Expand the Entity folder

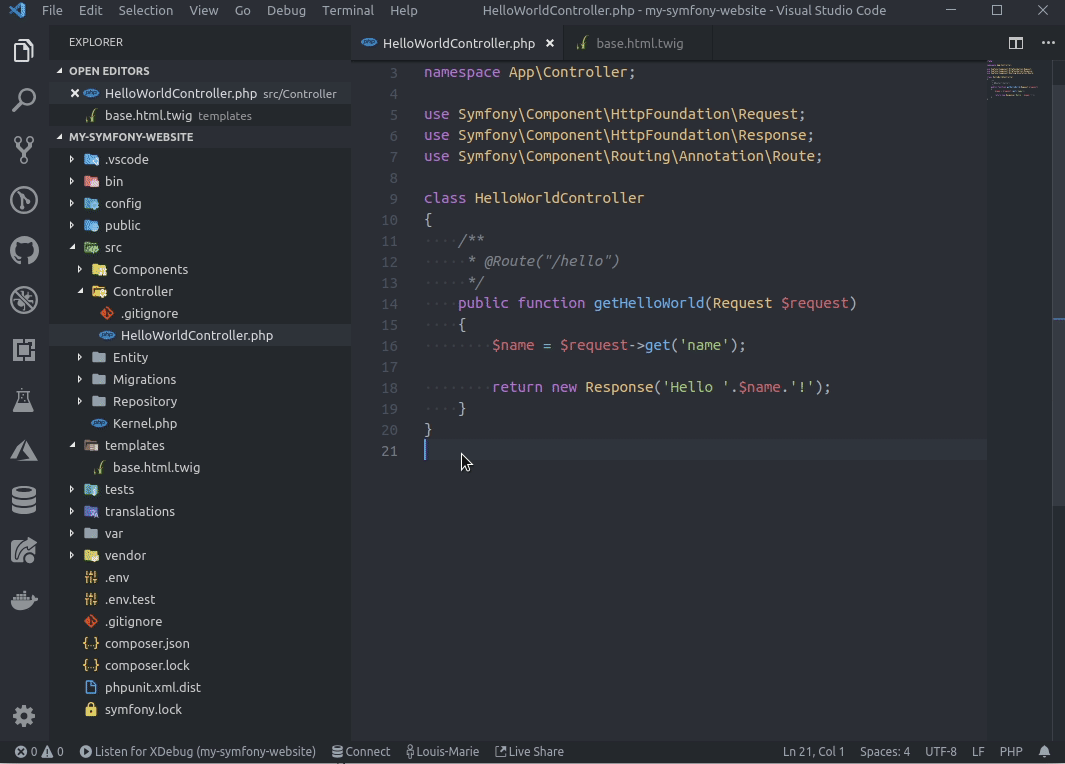point(80,357)
